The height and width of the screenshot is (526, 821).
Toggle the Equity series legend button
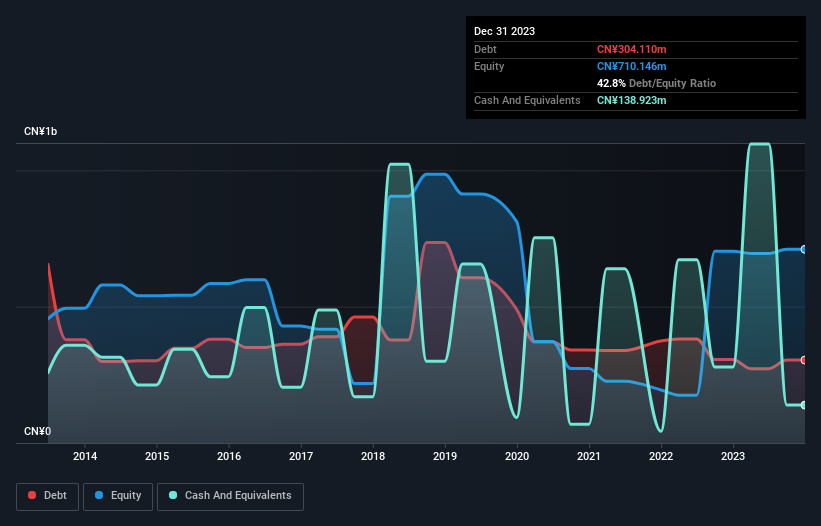click(118, 496)
